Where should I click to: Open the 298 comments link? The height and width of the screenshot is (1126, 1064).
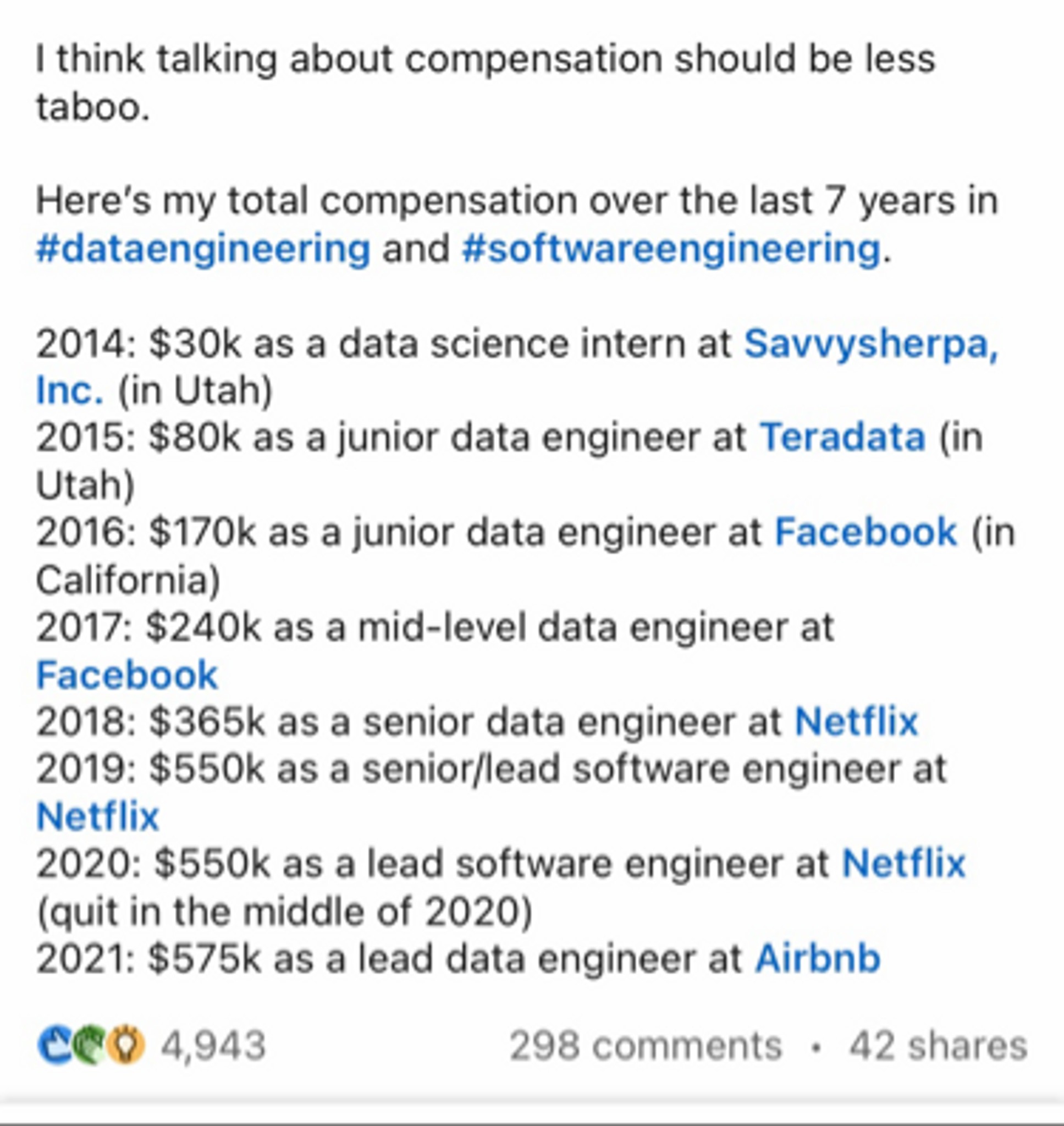[x=646, y=1046]
